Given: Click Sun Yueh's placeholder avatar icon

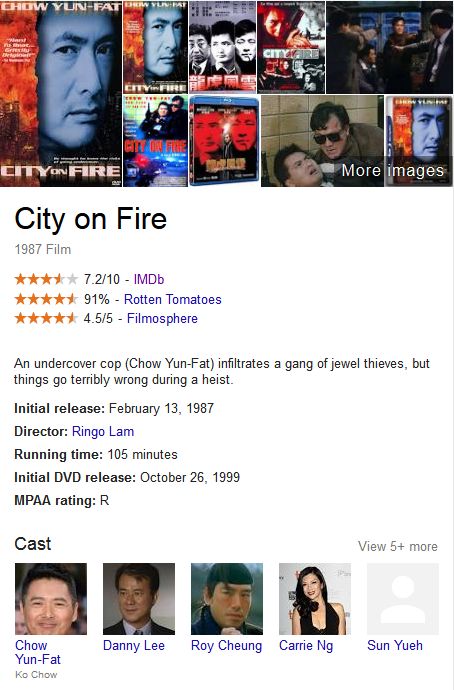Looking at the screenshot, I should 403,599.
